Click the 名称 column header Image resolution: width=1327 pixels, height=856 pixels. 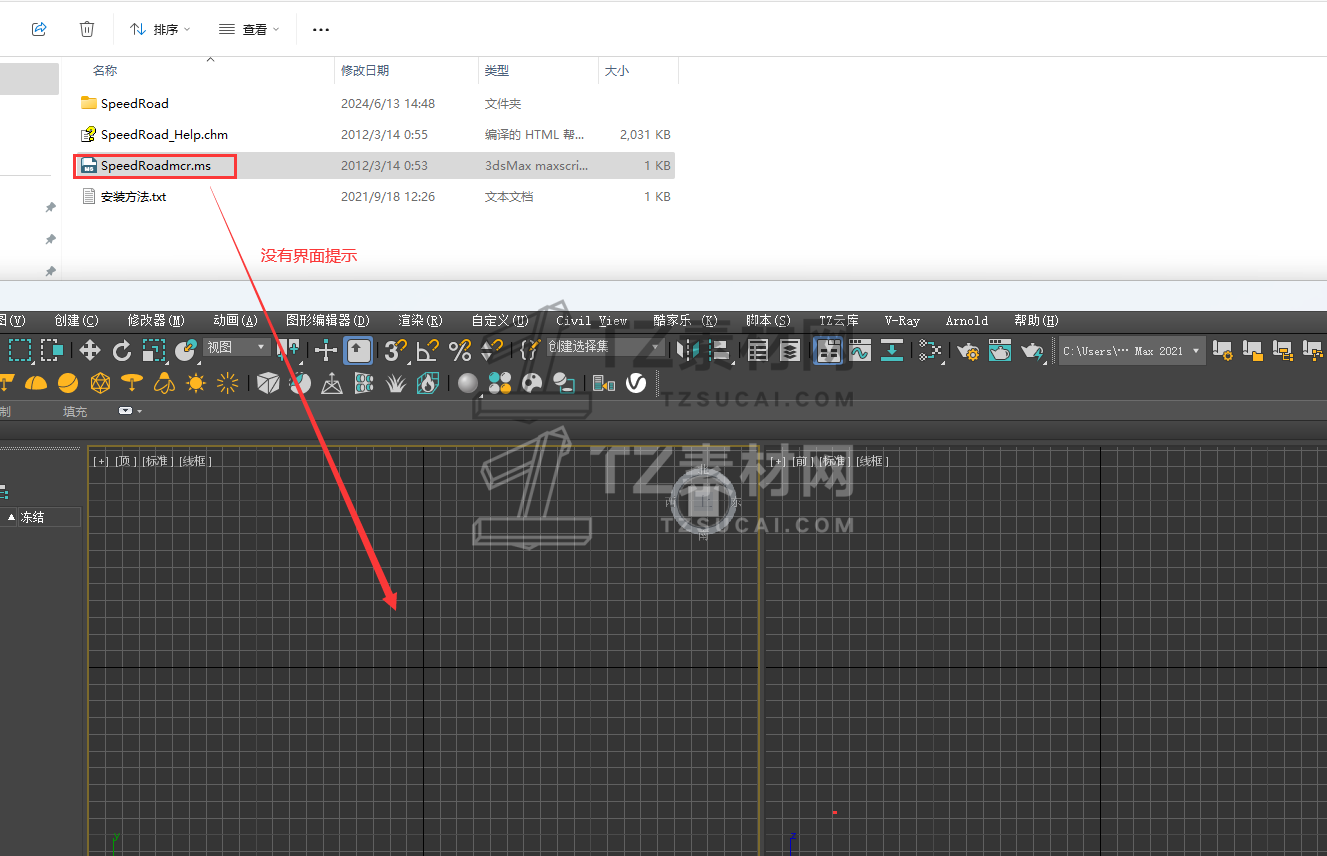(x=105, y=70)
